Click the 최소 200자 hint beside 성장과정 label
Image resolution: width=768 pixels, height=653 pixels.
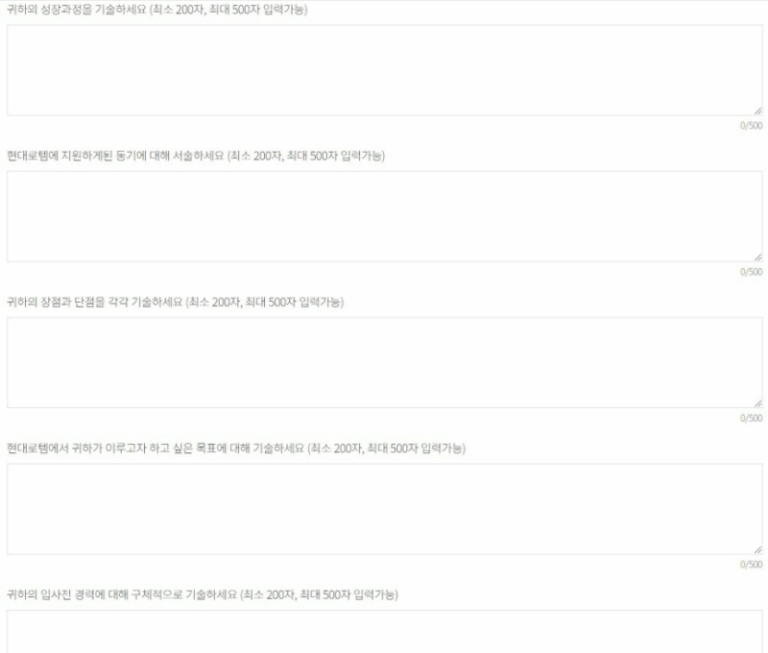point(178,9)
